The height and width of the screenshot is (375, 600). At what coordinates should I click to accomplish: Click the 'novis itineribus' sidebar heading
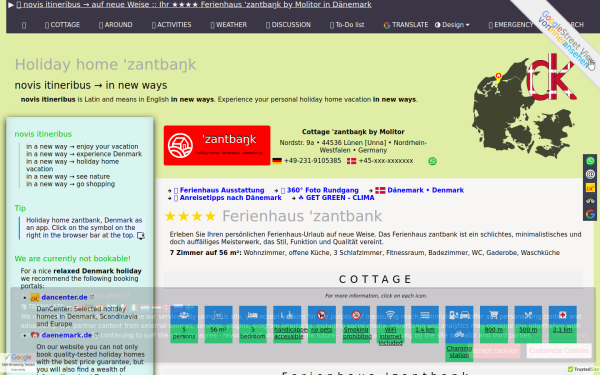click(x=43, y=134)
